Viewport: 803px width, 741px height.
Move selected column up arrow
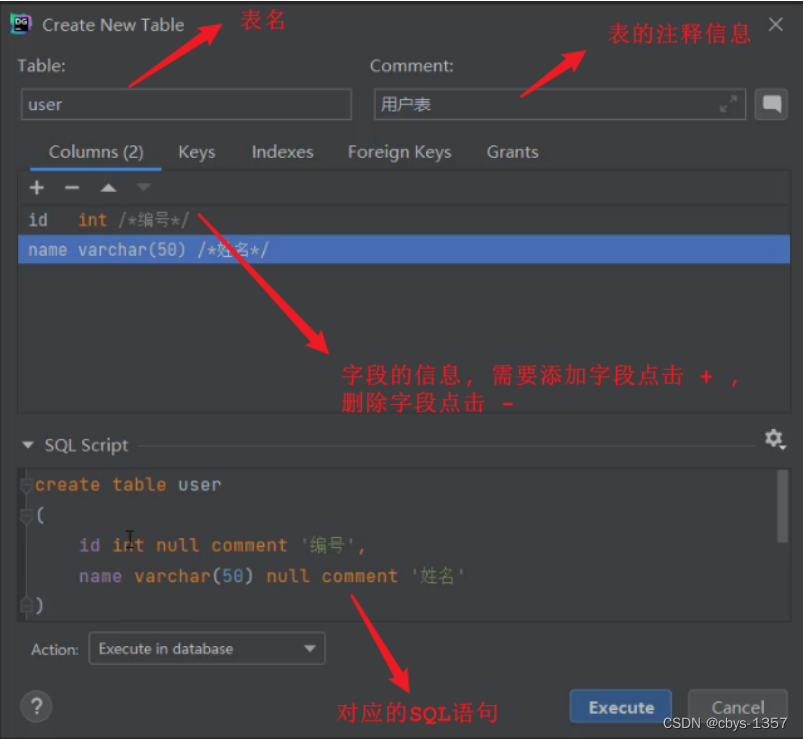108,188
